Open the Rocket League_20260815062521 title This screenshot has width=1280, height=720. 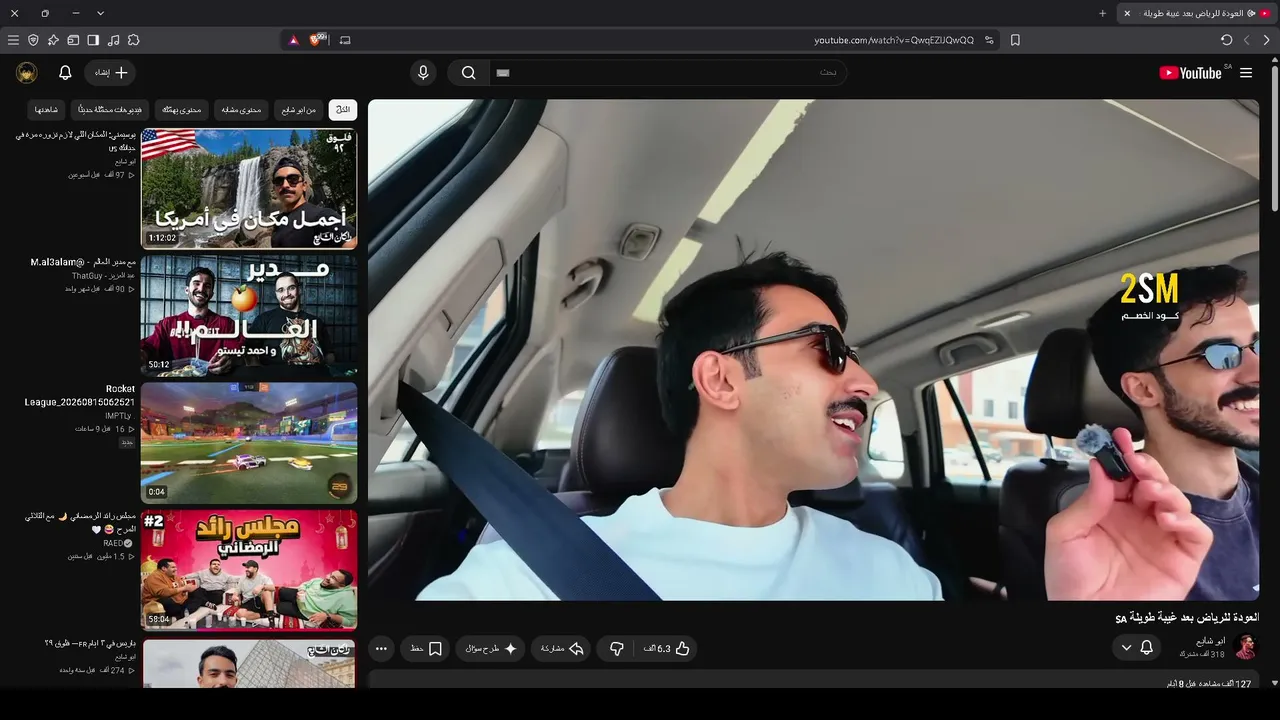click(80, 395)
